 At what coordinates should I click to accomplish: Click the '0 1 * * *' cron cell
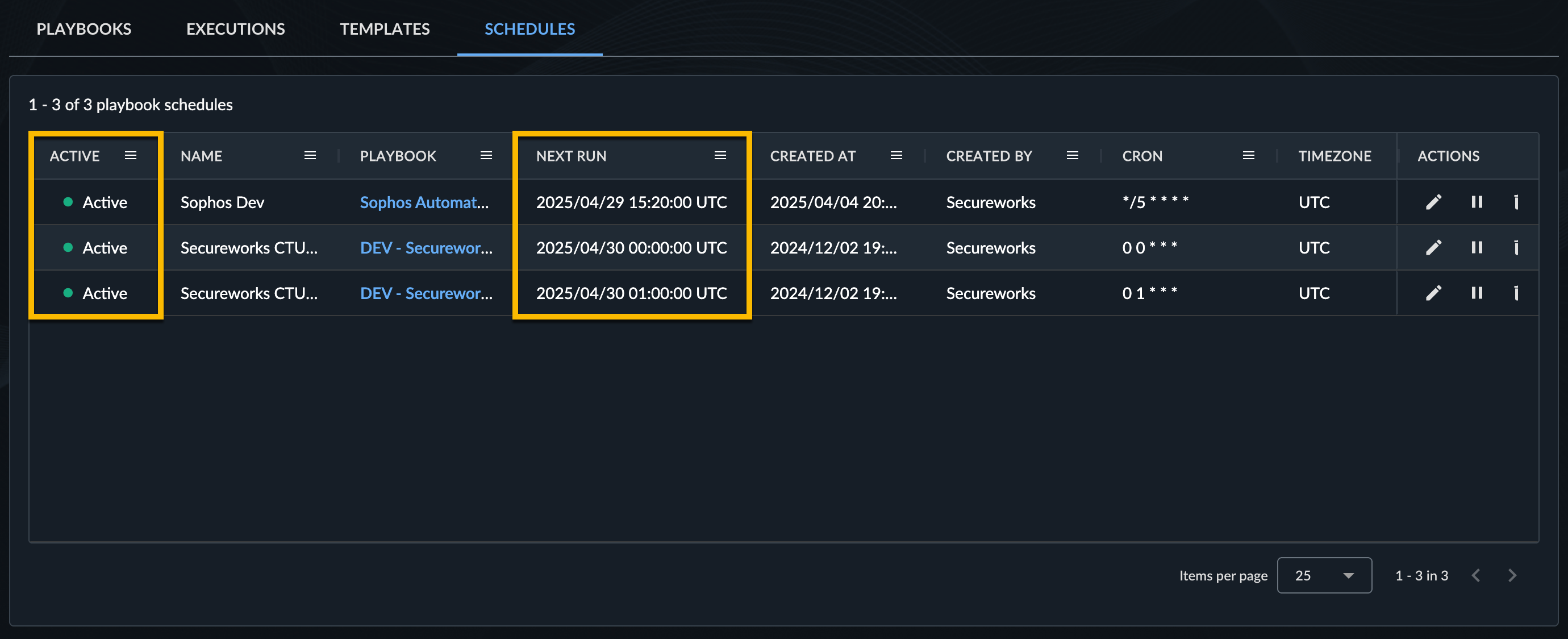click(1149, 293)
